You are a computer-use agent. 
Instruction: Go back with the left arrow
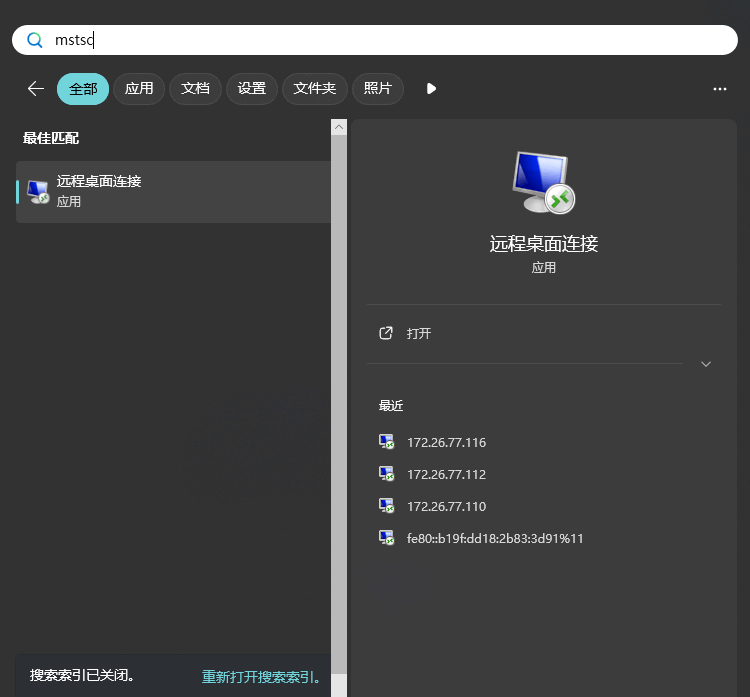point(35,89)
